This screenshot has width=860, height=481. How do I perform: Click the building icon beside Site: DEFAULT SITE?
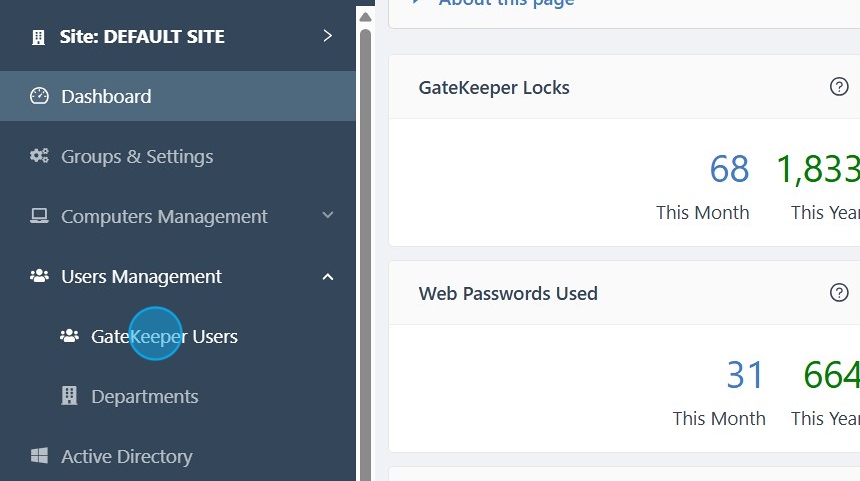[38, 37]
